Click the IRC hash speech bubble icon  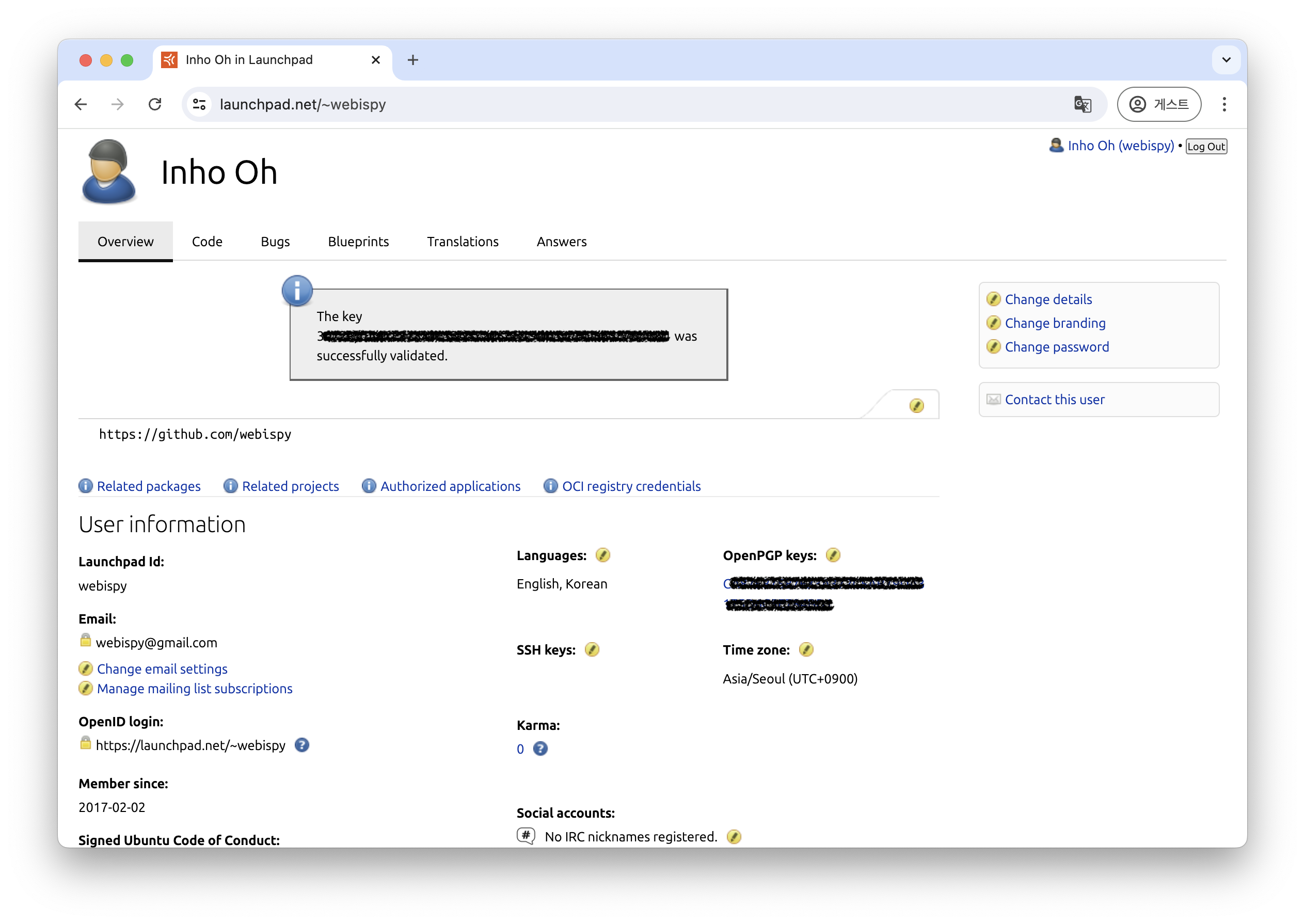click(x=526, y=836)
